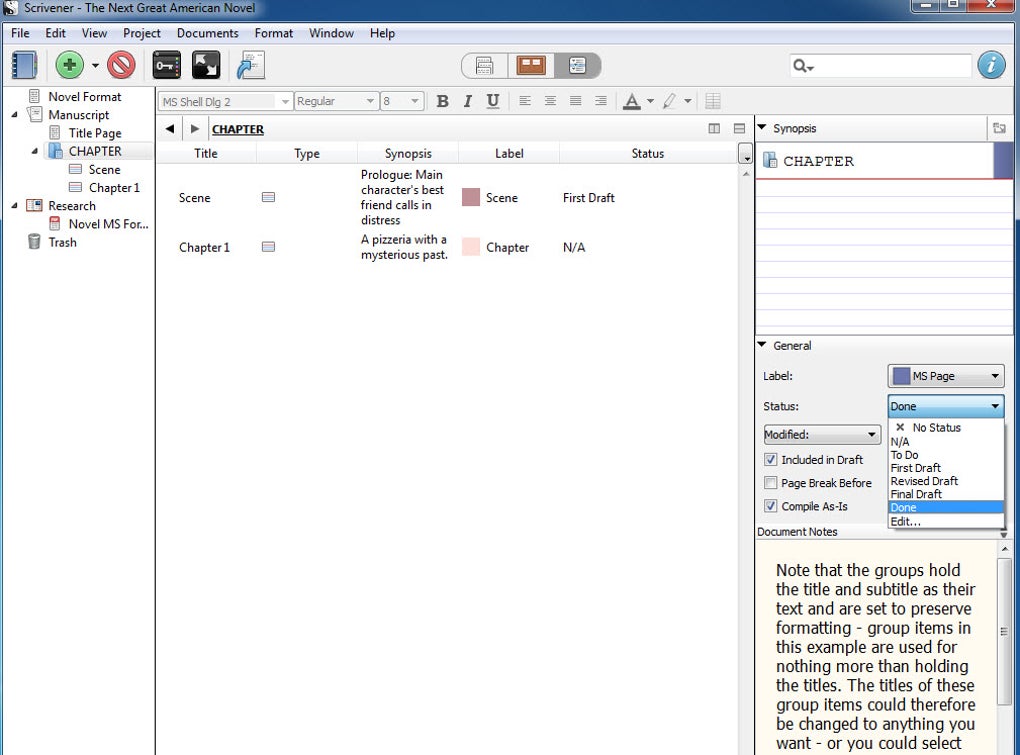This screenshot has width=1020, height=755.
Task: Open the search options magnifier dropdown
Action: coord(803,66)
